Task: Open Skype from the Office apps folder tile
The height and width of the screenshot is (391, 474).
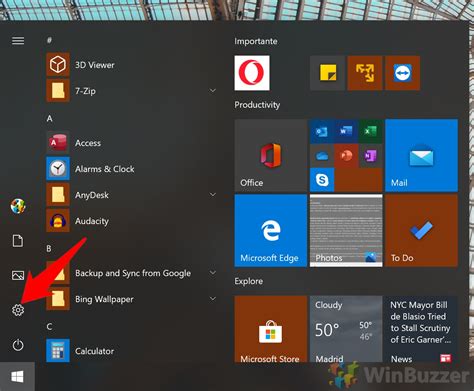Action: (322, 180)
